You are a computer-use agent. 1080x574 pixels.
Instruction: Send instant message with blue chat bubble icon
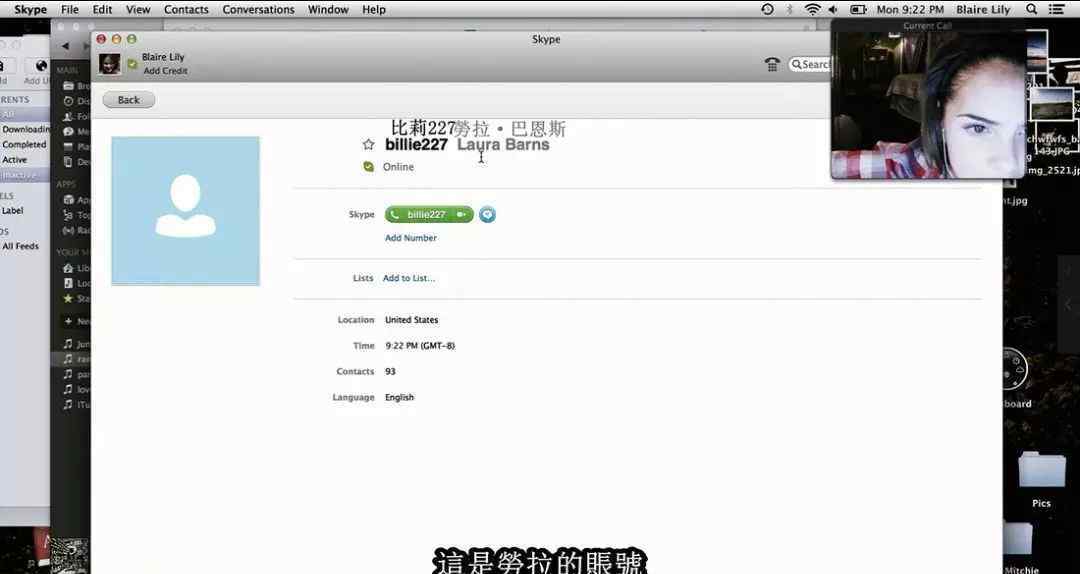487,214
